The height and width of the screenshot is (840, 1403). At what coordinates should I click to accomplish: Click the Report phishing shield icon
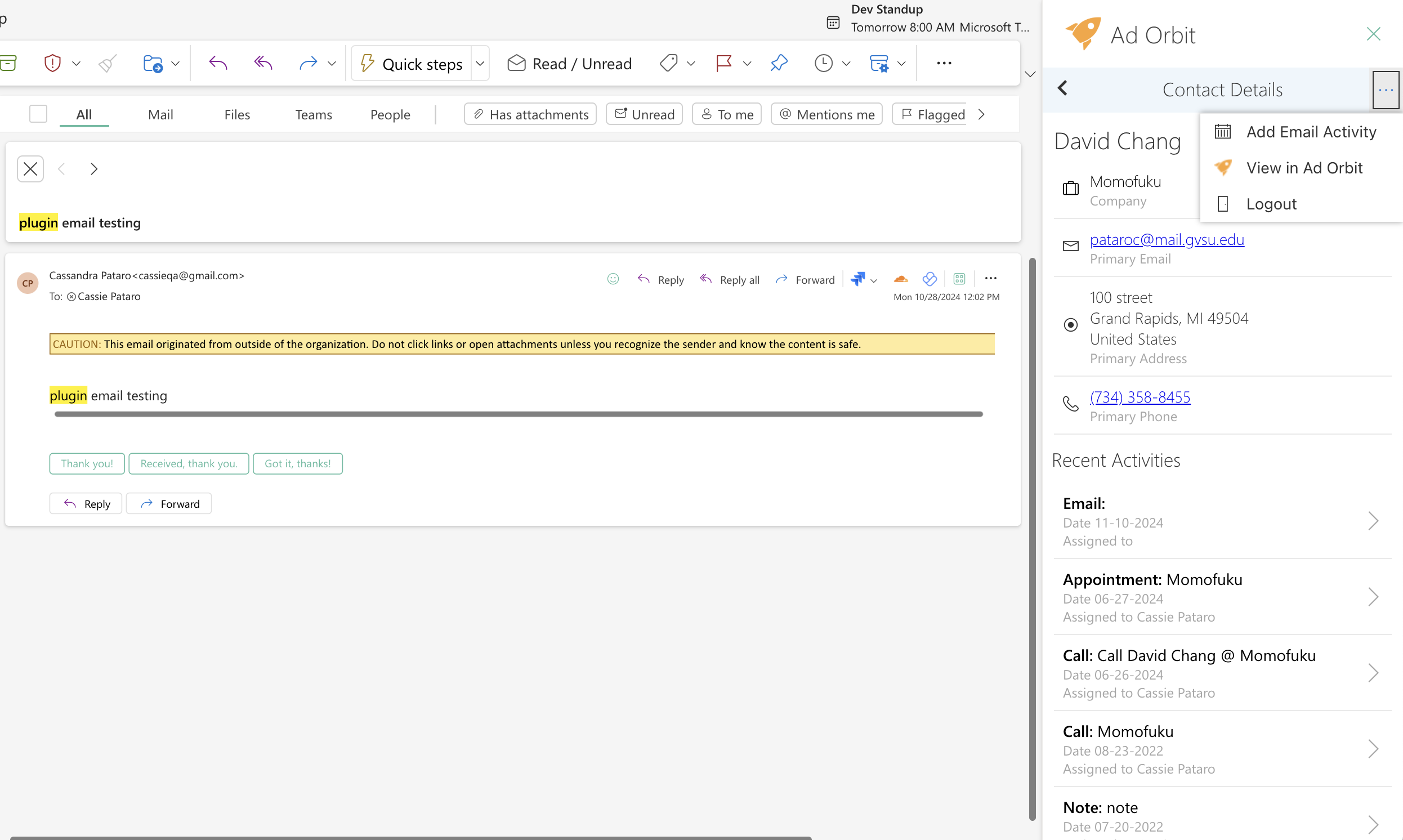coord(52,63)
